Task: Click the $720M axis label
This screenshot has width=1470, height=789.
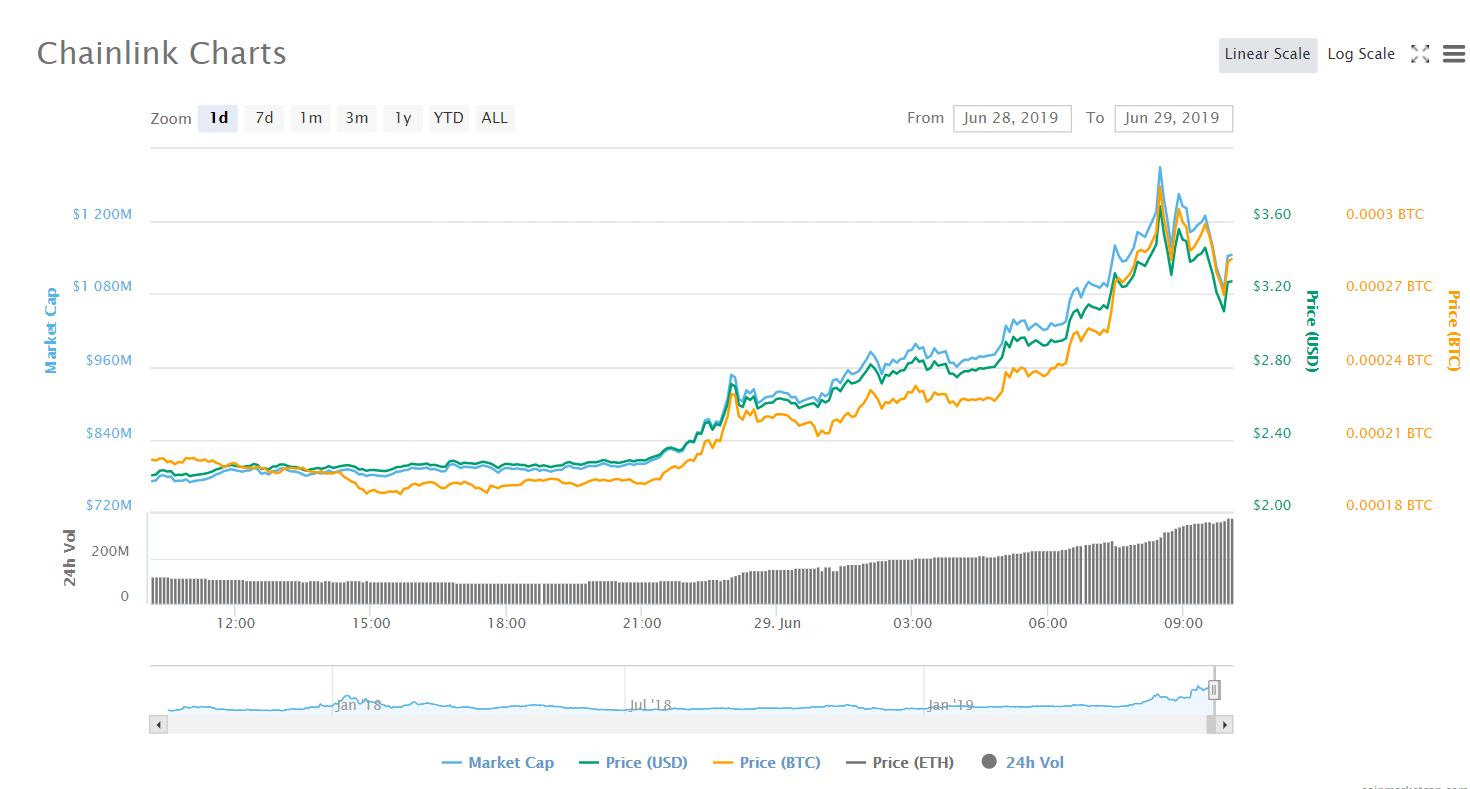Action: (109, 505)
